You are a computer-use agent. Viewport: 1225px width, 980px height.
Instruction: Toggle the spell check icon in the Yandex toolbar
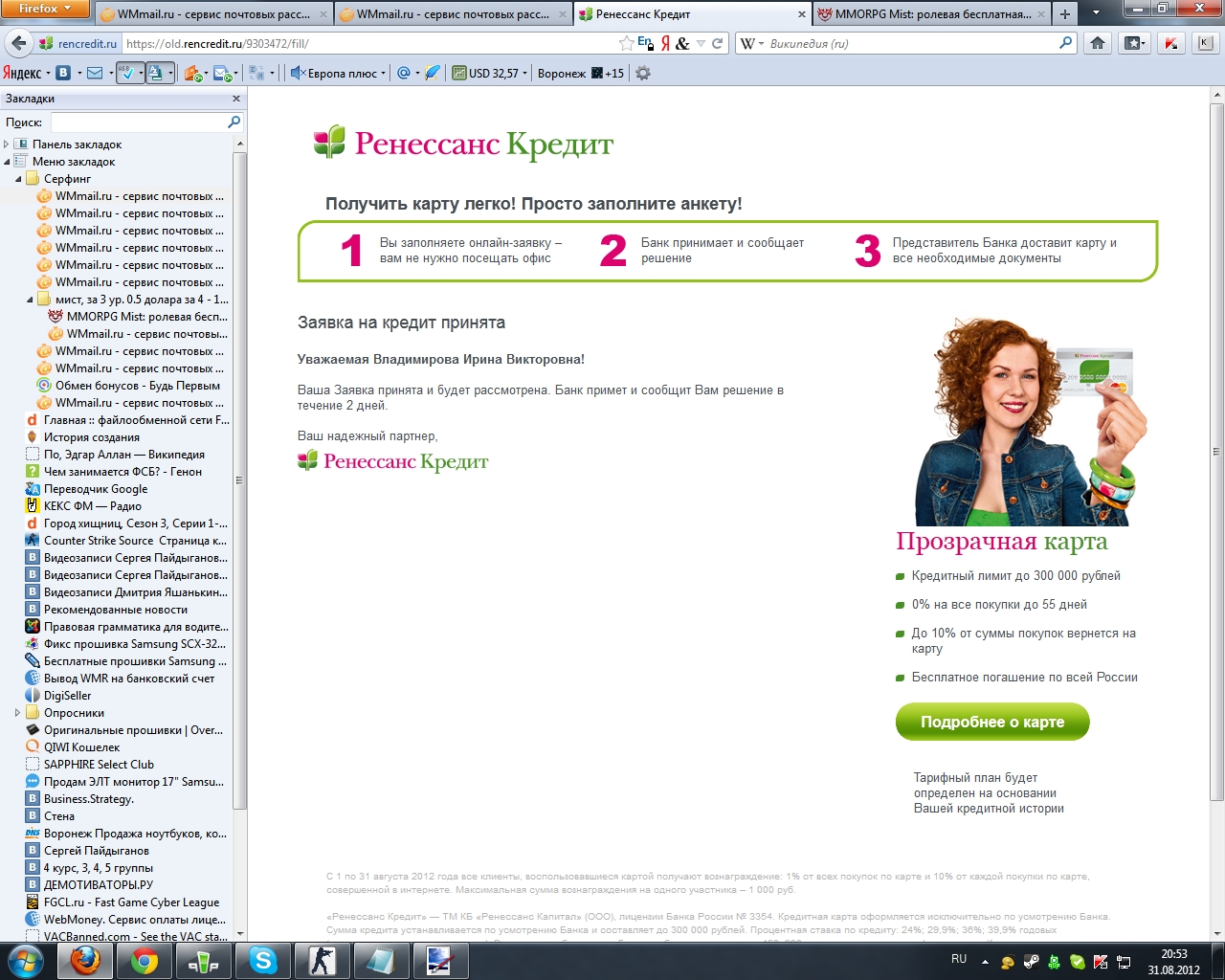pos(125,73)
